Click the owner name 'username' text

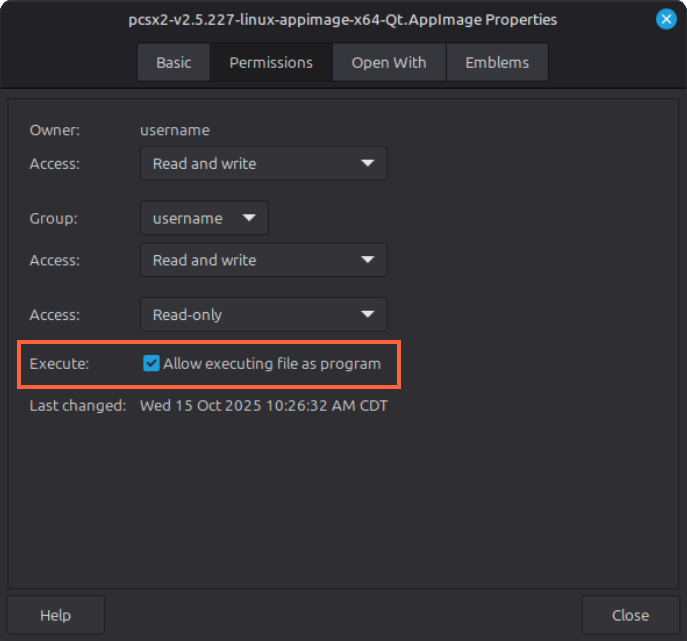coord(175,130)
